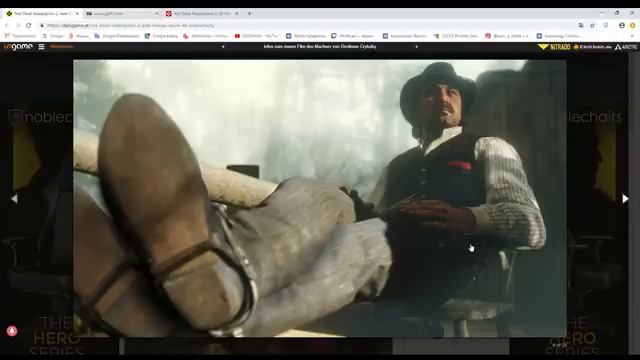Click the red notification bell button
The image size is (640, 360).
[x=12, y=331]
